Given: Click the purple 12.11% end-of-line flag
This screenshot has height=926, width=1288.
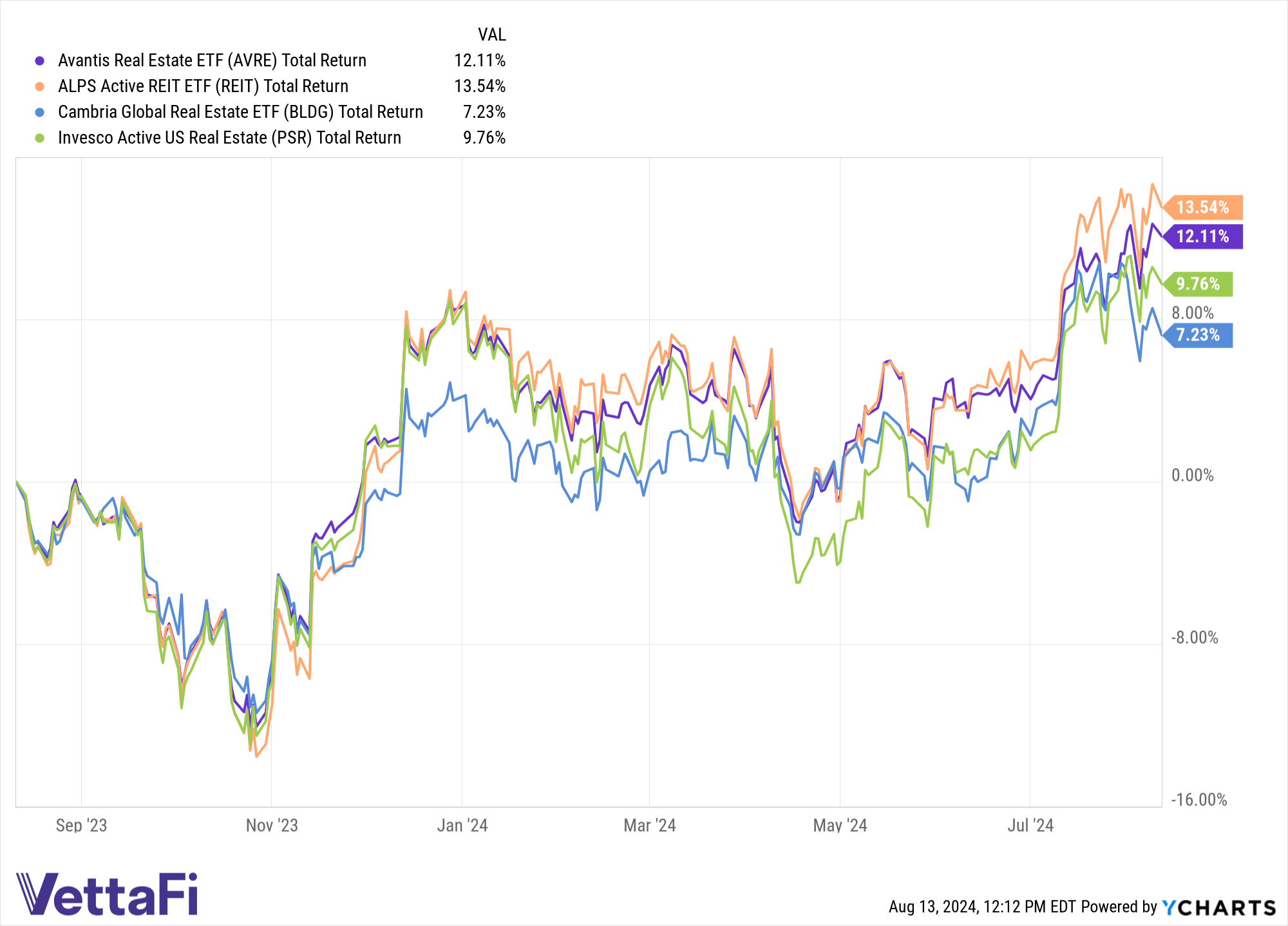Looking at the screenshot, I should pyautogui.click(x=1202, y=236).
